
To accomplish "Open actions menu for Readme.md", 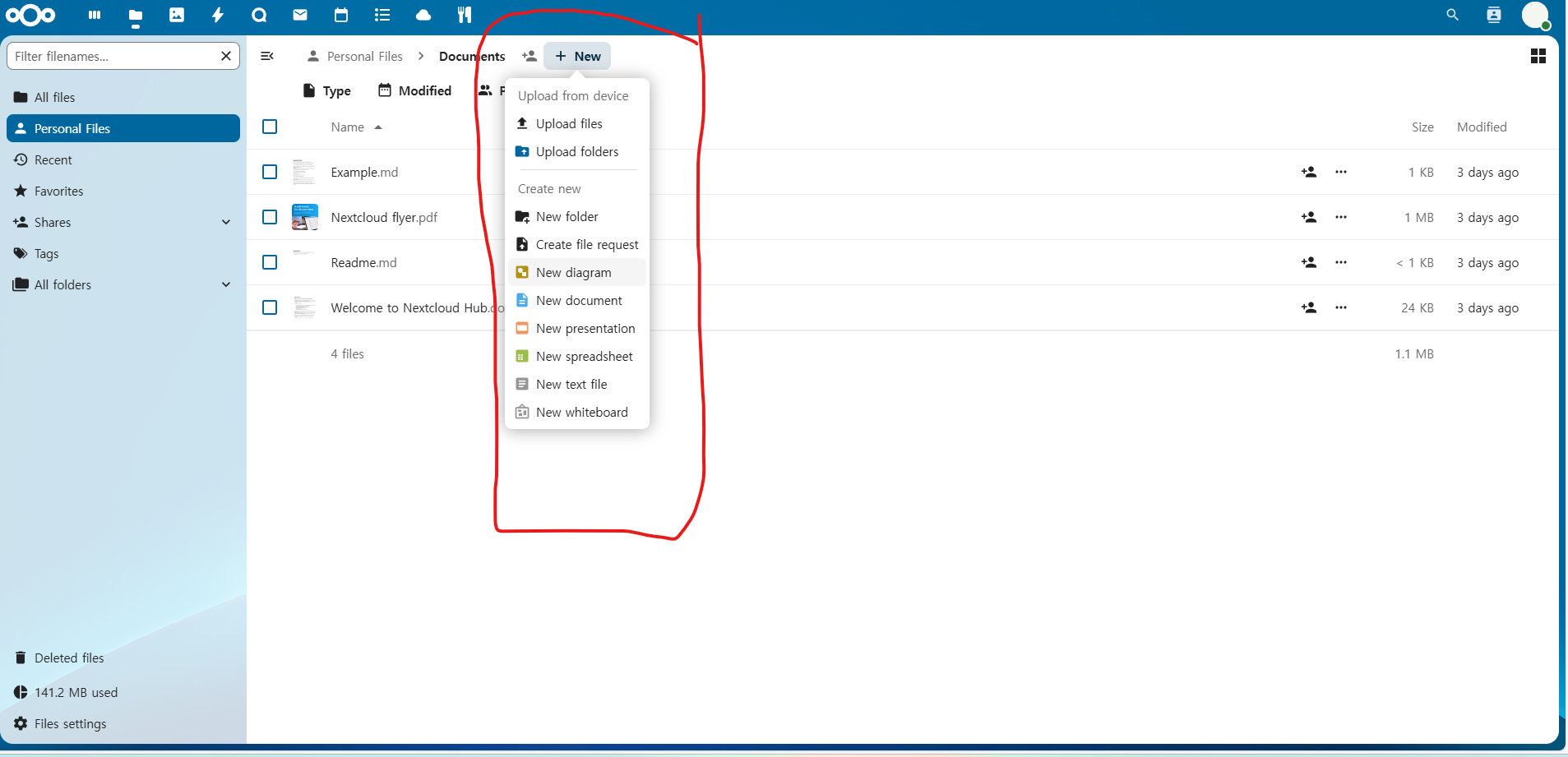I will 1341,262.
